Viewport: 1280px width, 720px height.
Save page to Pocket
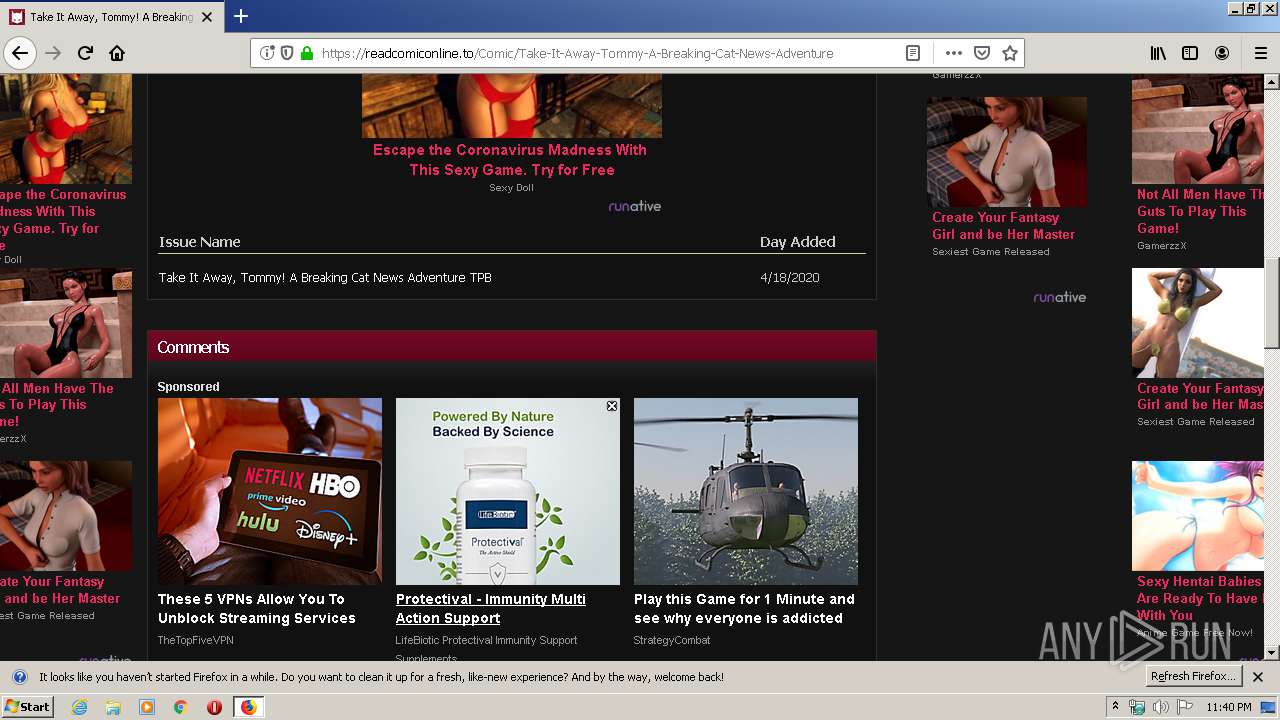(x=982, y=53)
